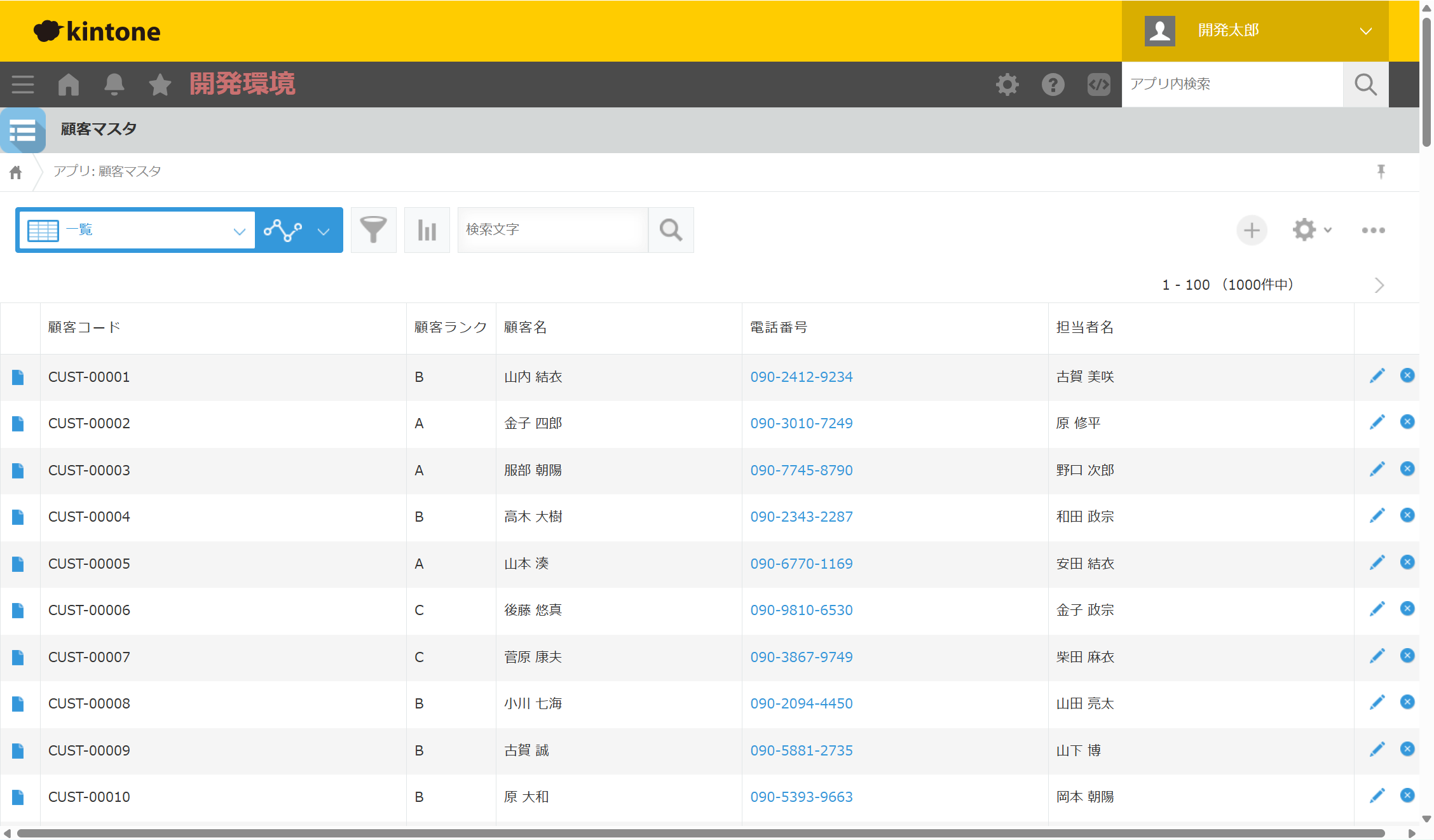This screenshot has height=840, width=1434.
Task: Click the plus icon to add record
Action: [x=1251, y=230]
